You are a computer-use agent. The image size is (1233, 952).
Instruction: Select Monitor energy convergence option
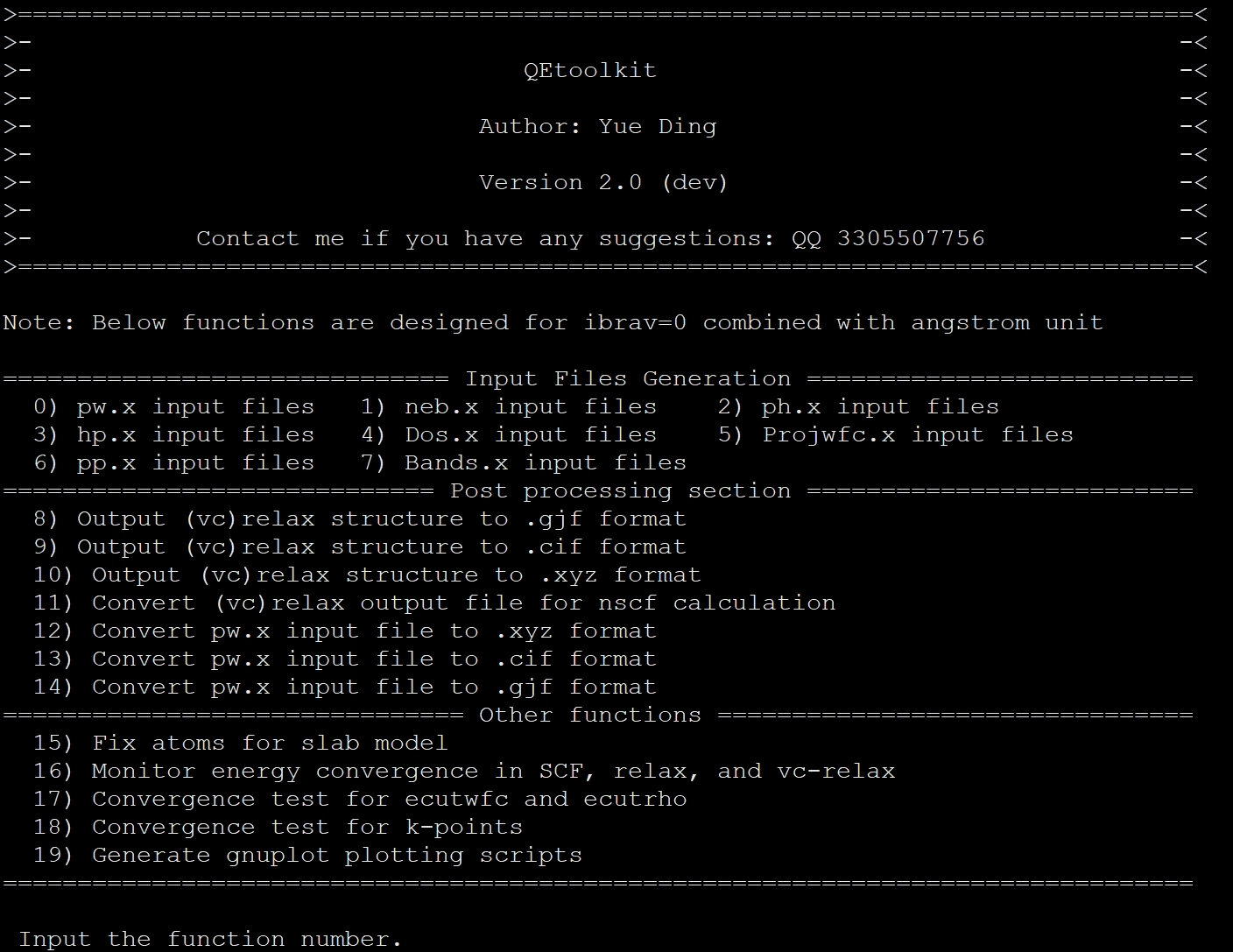464,772
